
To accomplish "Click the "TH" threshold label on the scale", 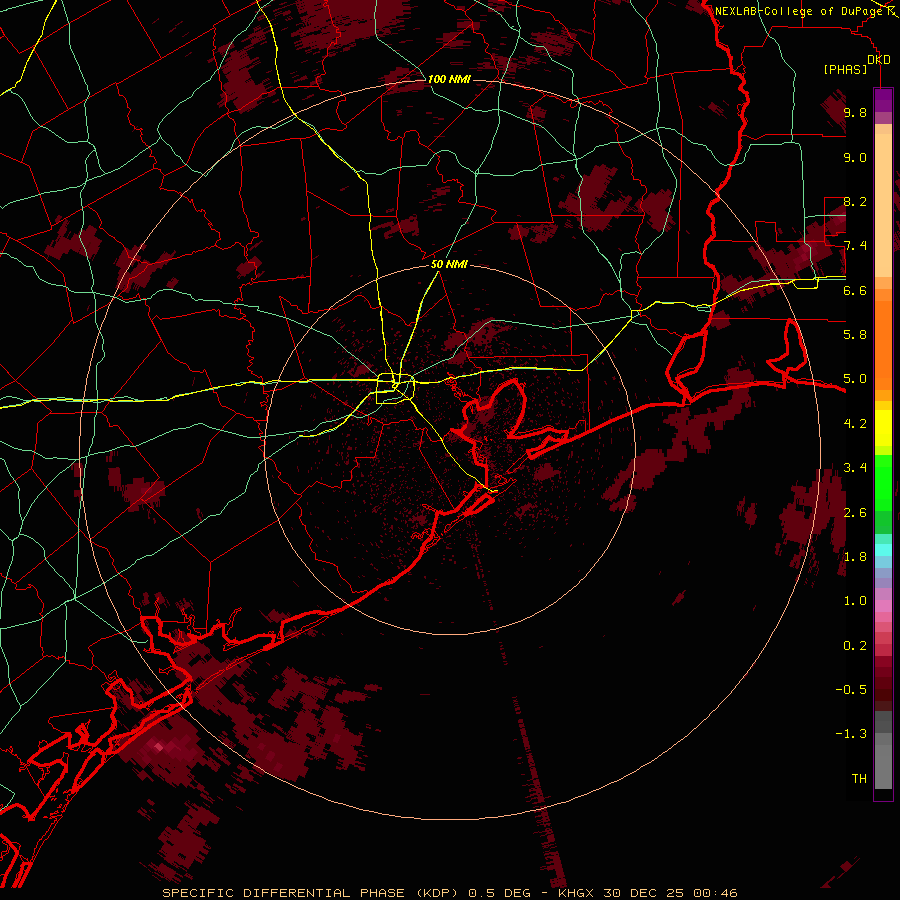I will [x=859, y=779].
